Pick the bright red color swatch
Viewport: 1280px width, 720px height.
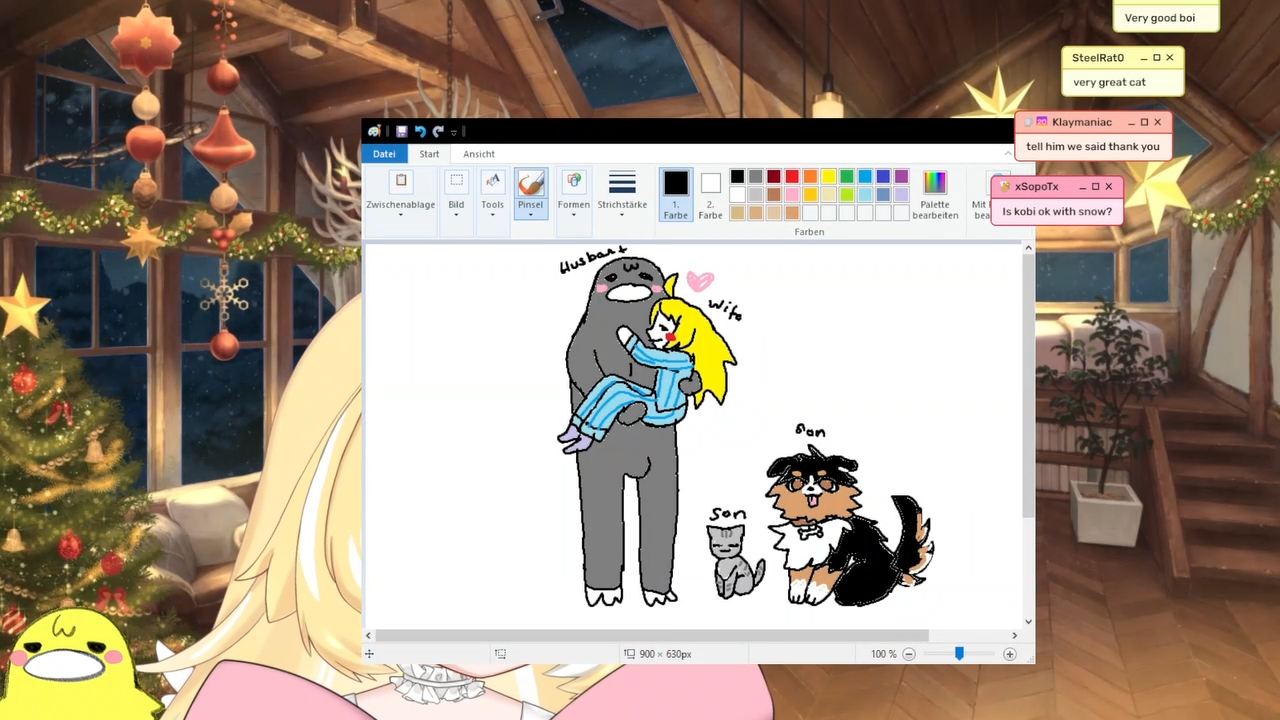pyautogui.click(x=792, y=177)
